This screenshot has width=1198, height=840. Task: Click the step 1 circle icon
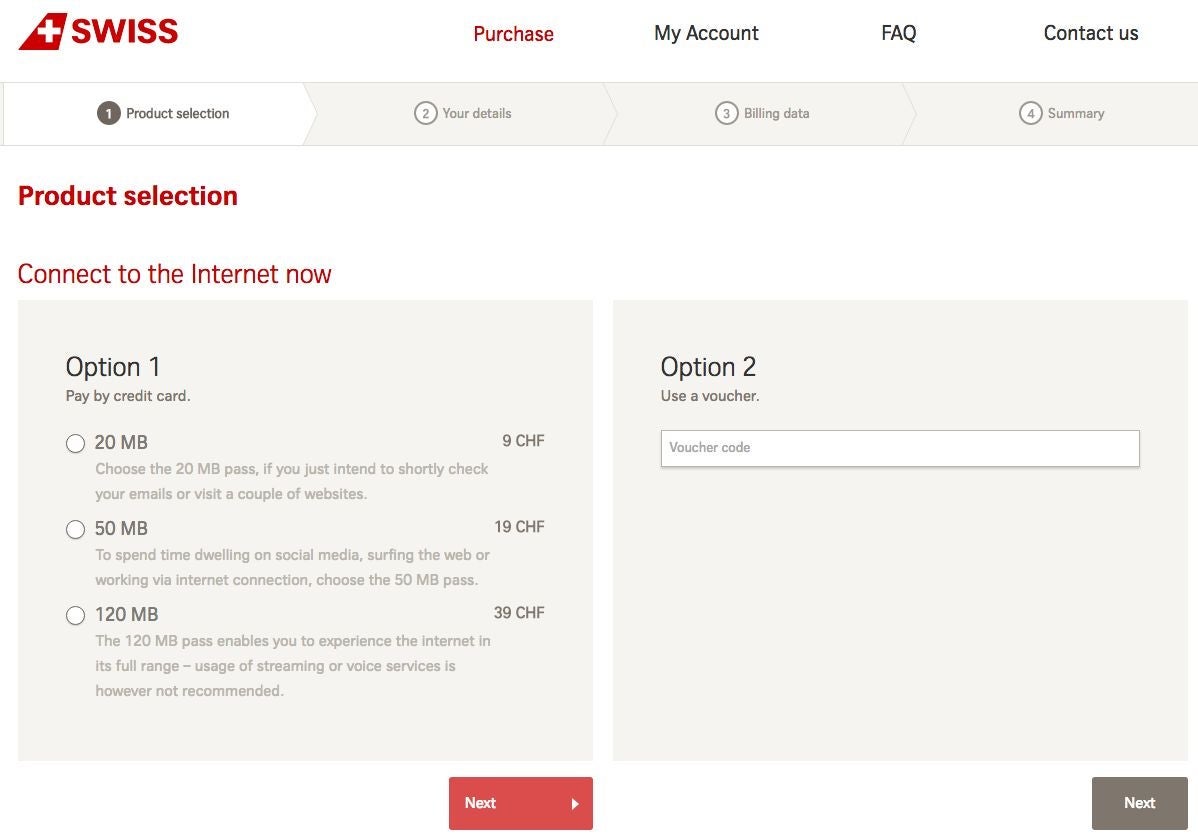108,113
